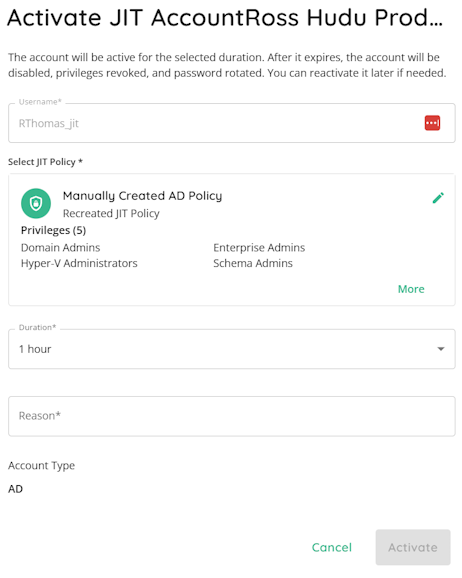Click the Domain Admins privilege
This screenshot has width=462, height=578.
pos(60,247)
